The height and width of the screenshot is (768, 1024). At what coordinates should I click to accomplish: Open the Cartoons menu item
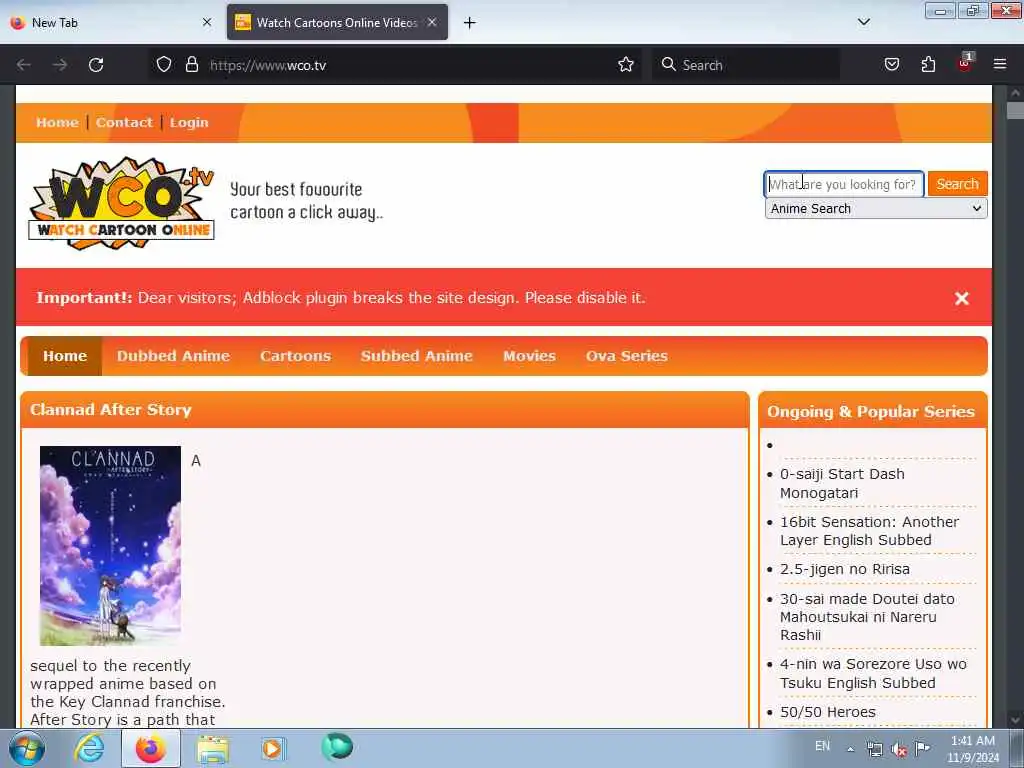295,356
